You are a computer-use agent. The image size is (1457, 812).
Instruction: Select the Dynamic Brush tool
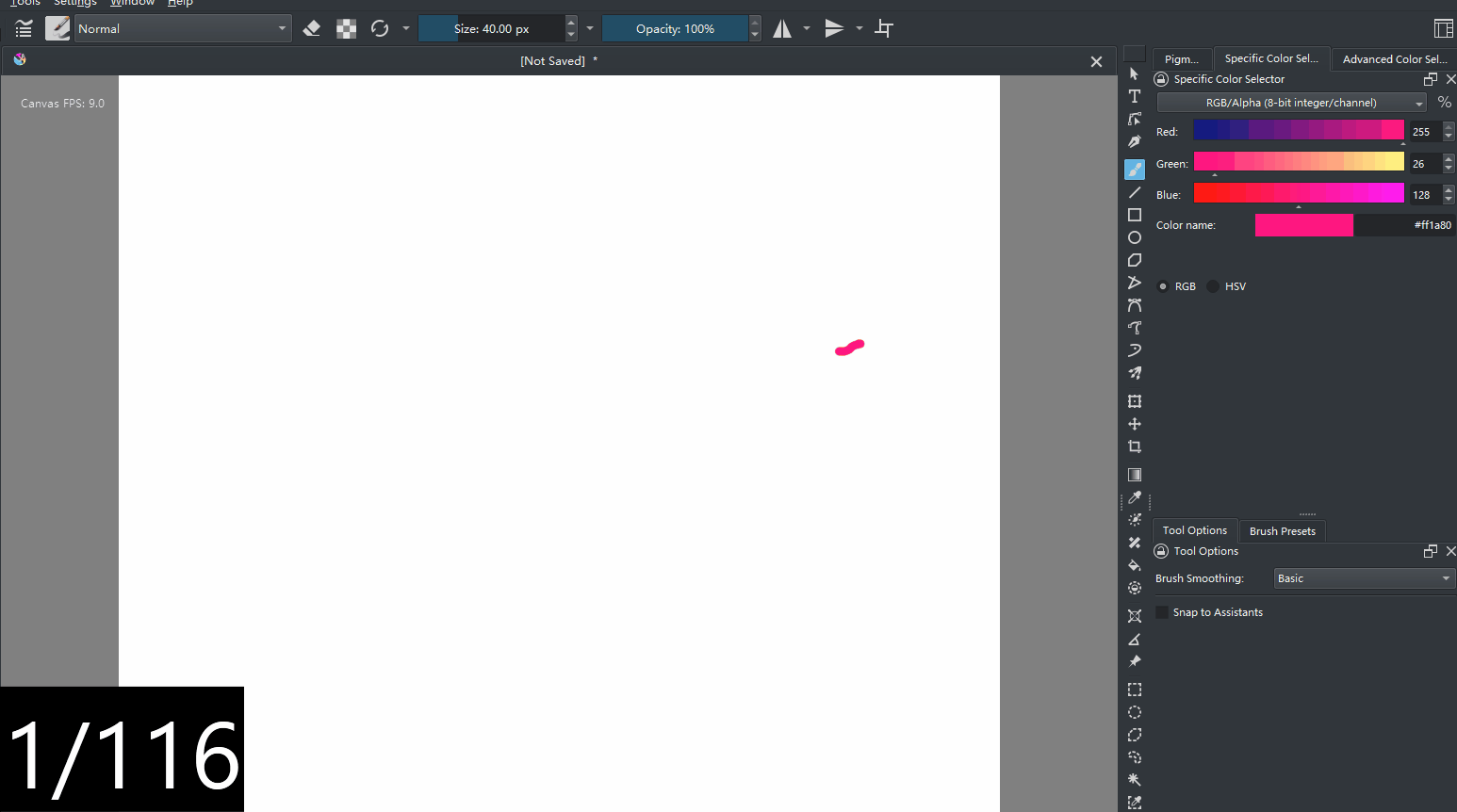1135,350
